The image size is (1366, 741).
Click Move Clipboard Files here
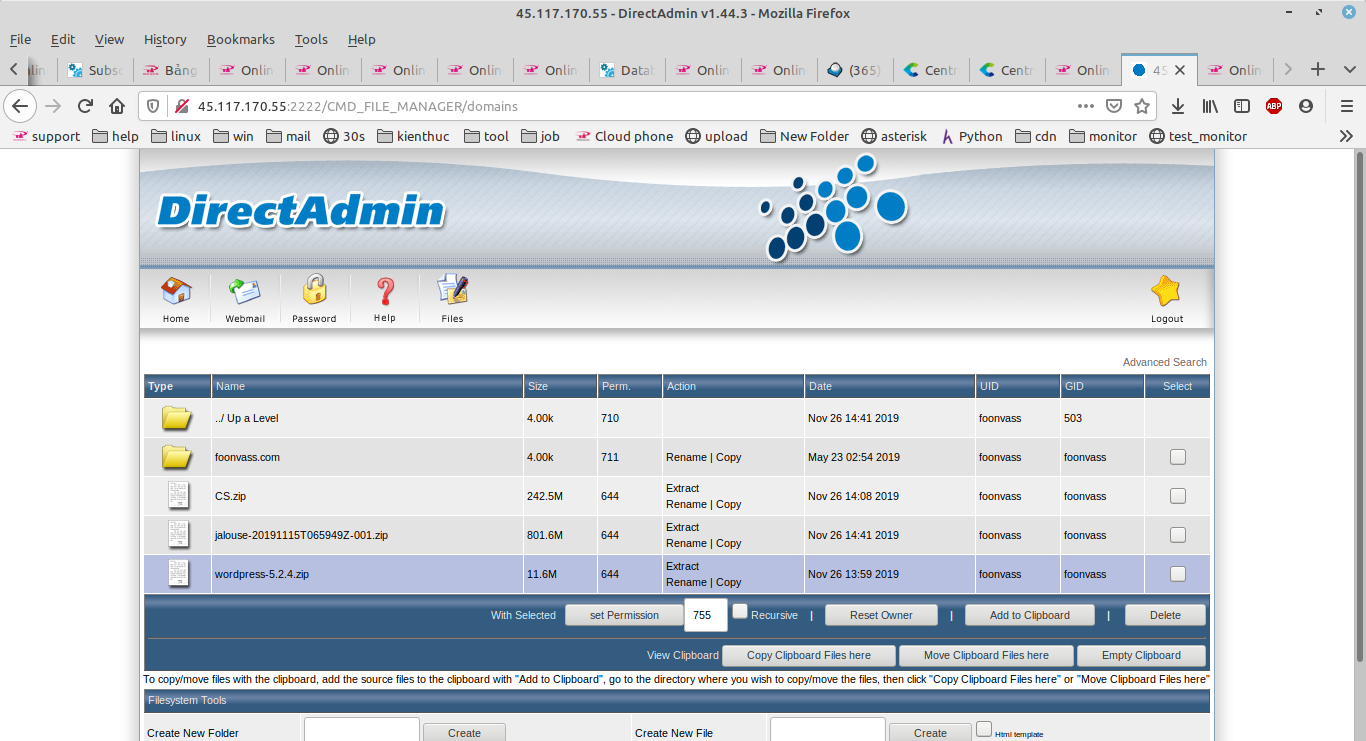986,655
